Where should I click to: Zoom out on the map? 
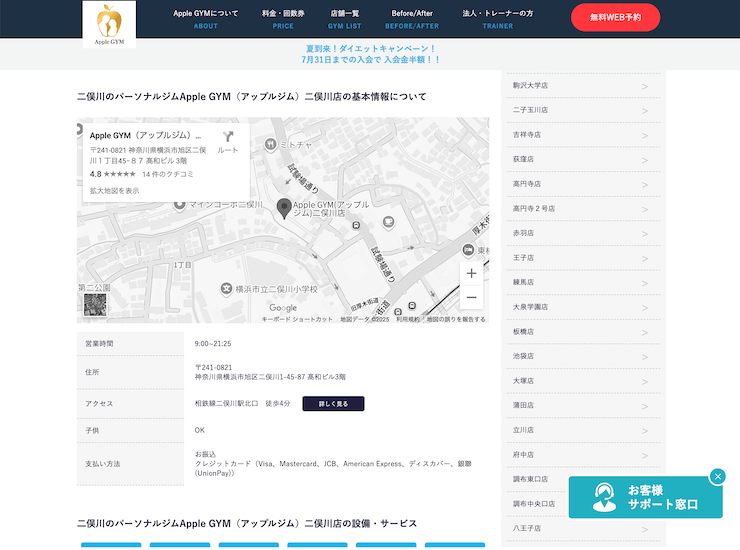pos(471,297)
